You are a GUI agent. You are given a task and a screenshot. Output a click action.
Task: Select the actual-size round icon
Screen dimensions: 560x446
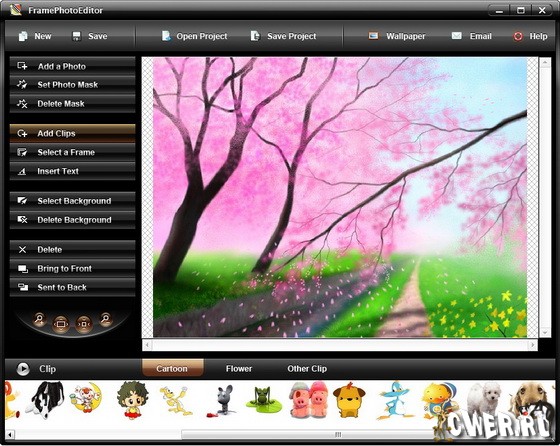[84, 324]
